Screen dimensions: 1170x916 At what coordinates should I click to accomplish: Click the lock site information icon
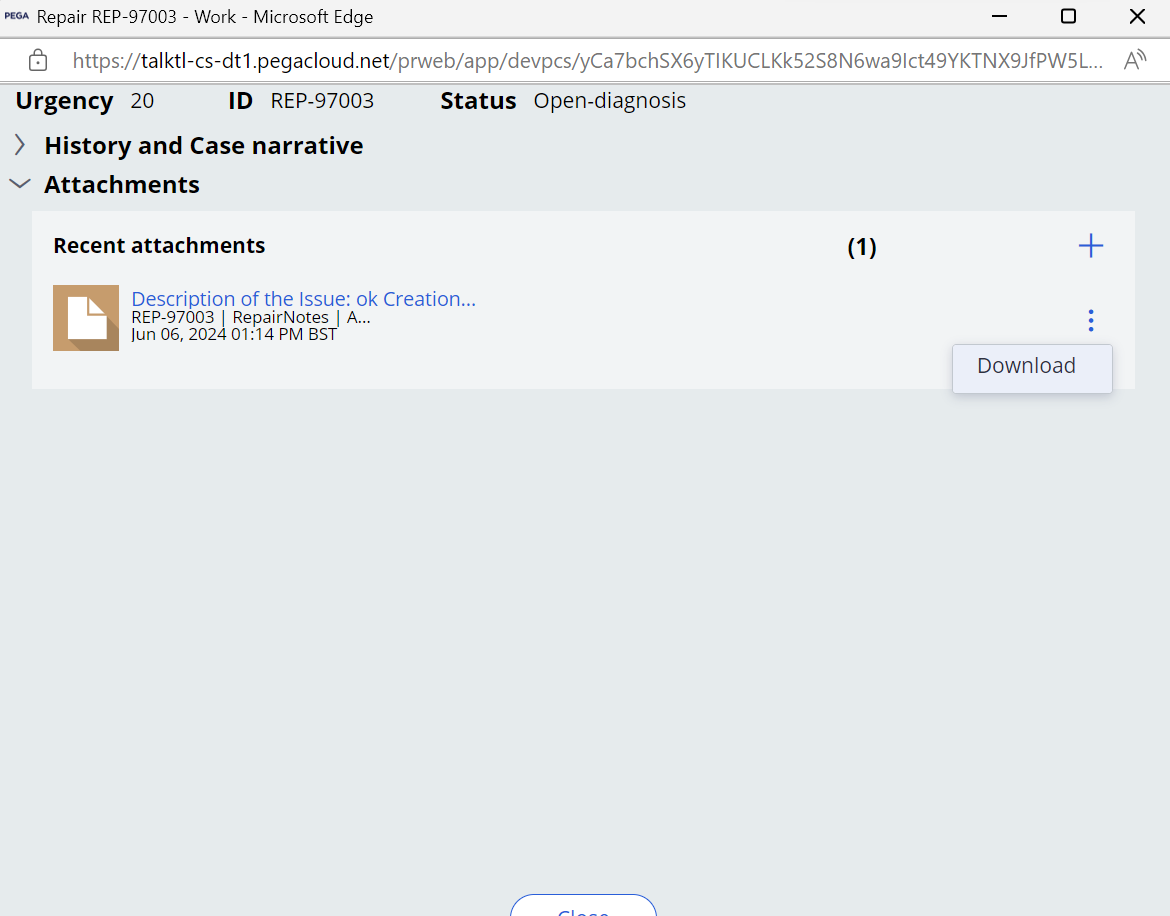38,60
